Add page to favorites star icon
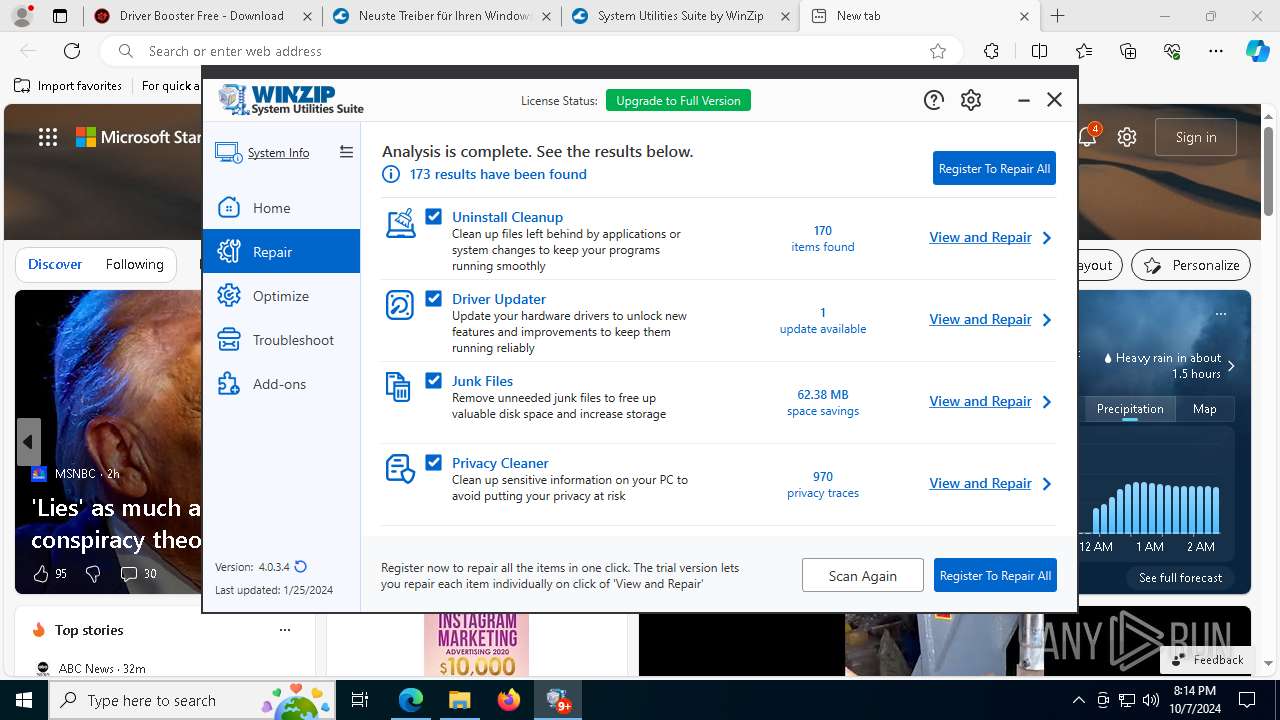Viewport: 1280px width, 720px height. click(x=938, y=51)
